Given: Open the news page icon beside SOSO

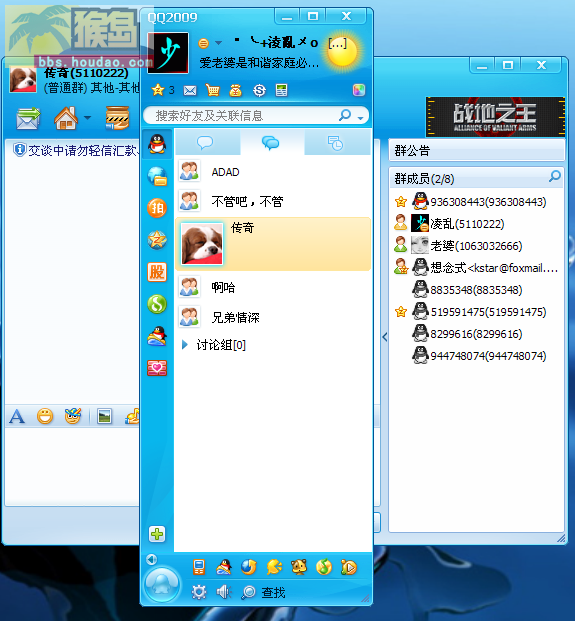Looking at the screenshot, I should point(282,91).
